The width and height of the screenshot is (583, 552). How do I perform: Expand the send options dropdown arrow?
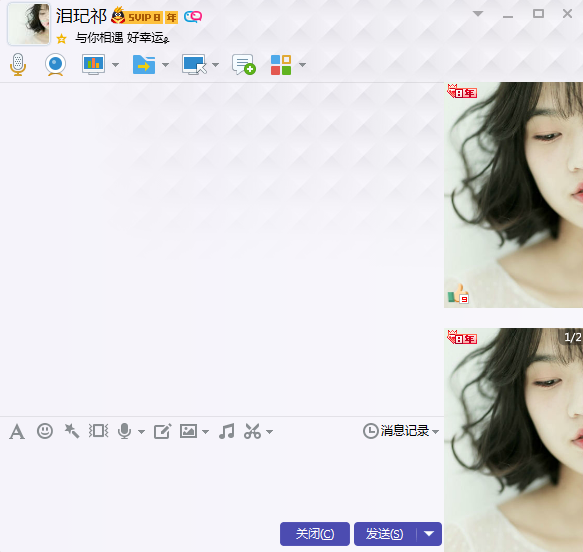[x=429, y=534]
